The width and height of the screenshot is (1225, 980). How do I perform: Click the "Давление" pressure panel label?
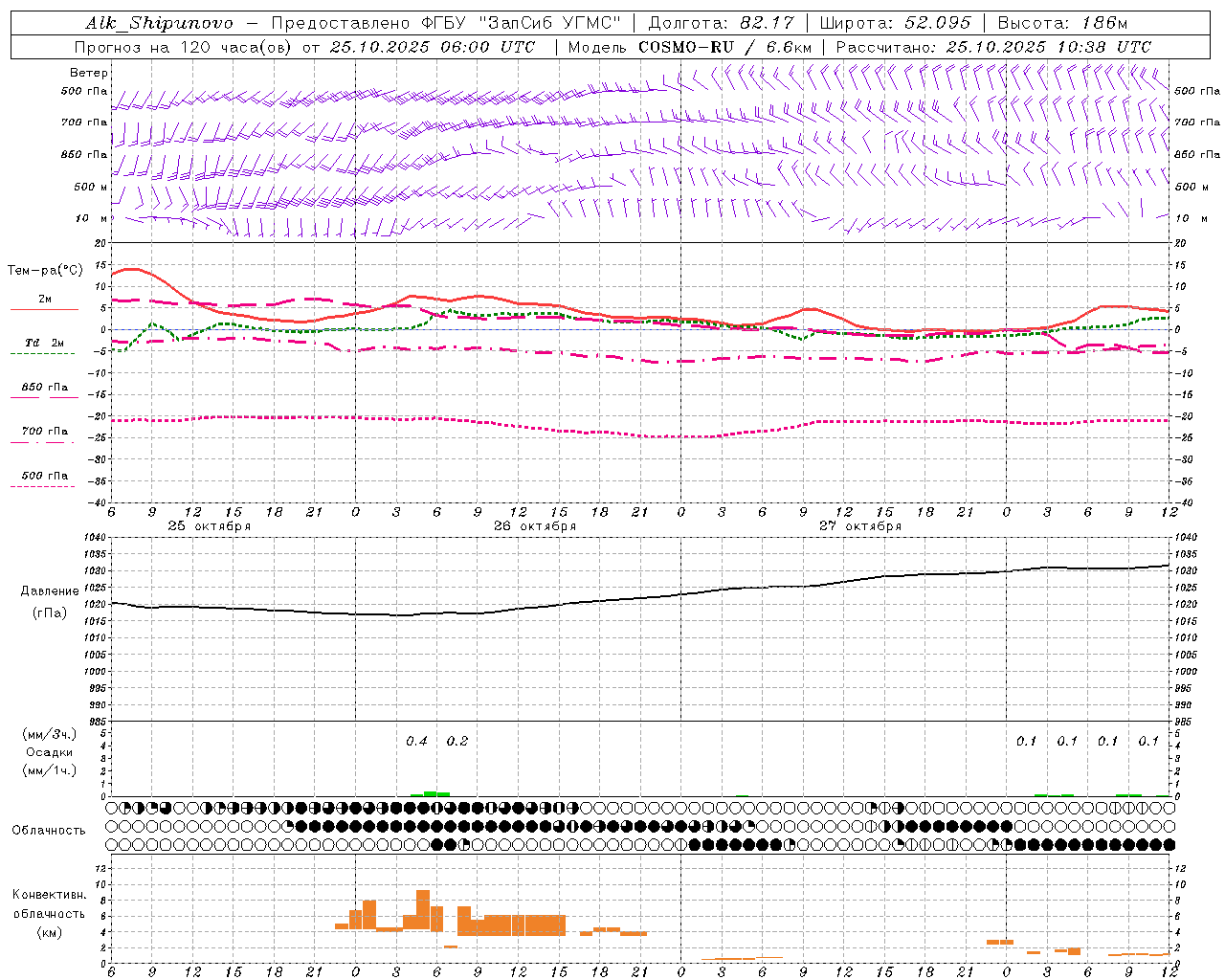click(50, 591)
